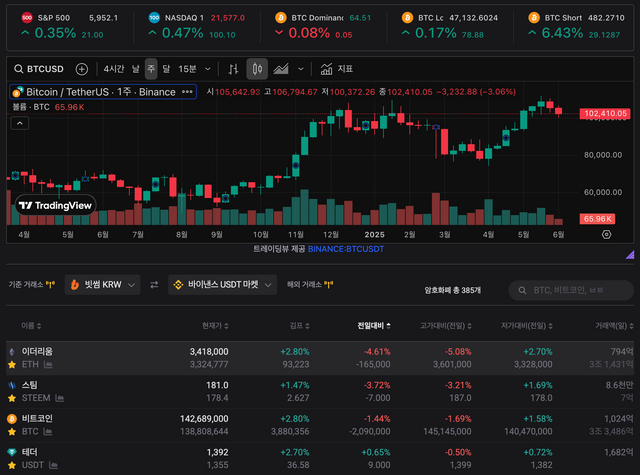This screenshot has width=640, height=475.
Task: Toggle favorite star for STEEM
Action: pos(12,398)
